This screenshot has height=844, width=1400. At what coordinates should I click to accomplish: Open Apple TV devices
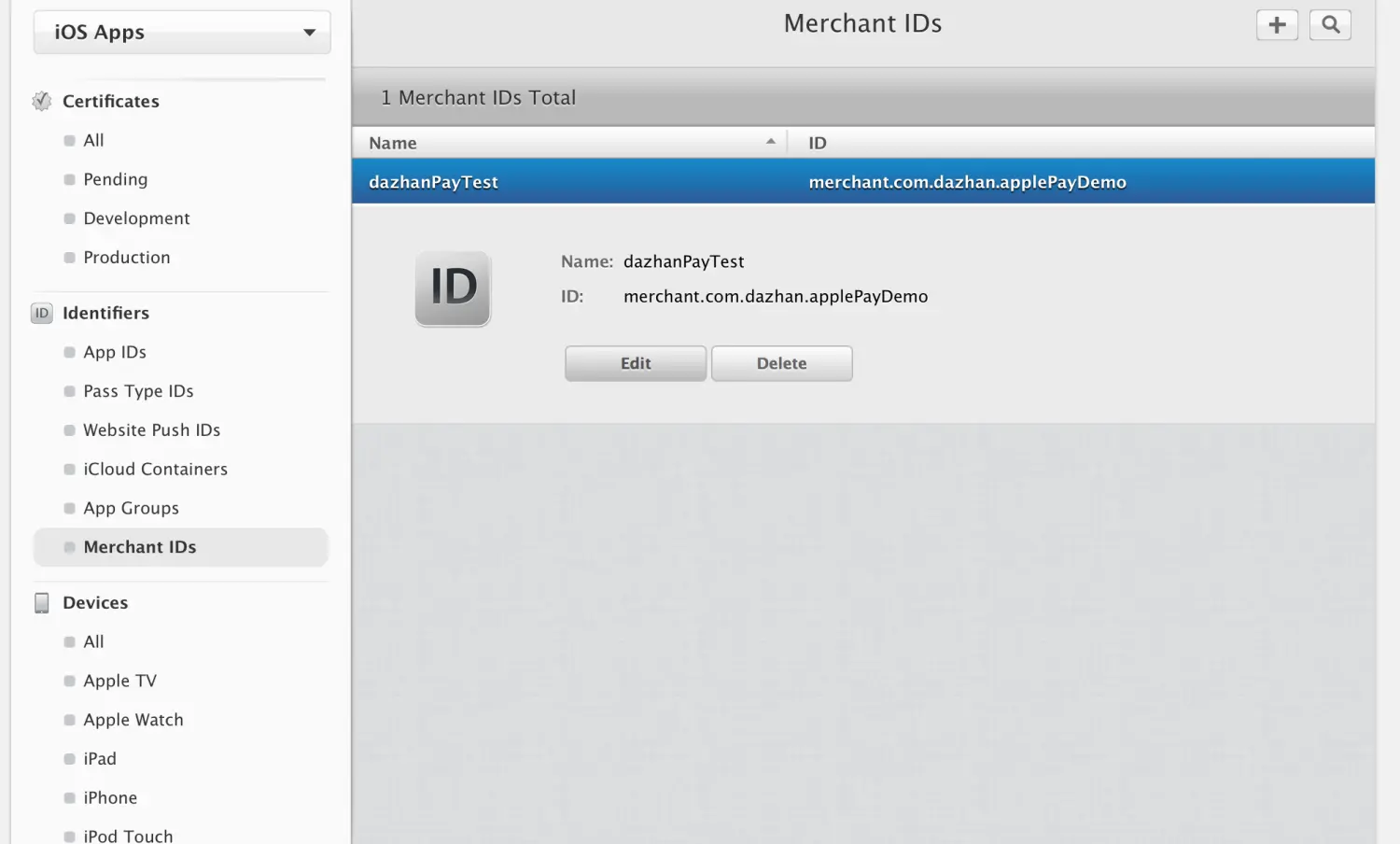(119, 682)
